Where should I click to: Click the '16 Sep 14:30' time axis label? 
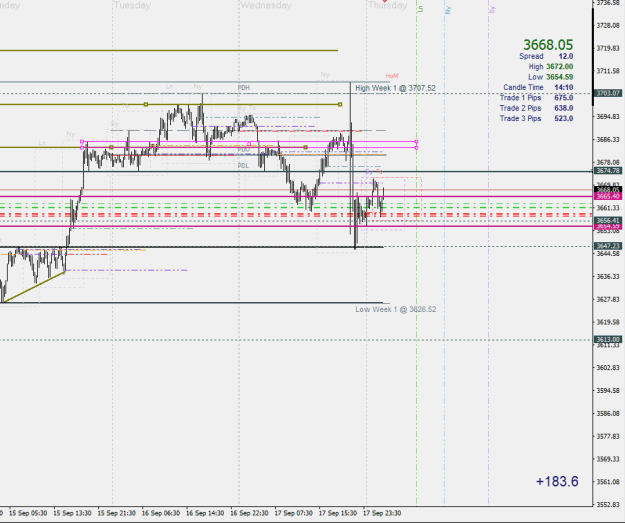(x=205, y=513)
